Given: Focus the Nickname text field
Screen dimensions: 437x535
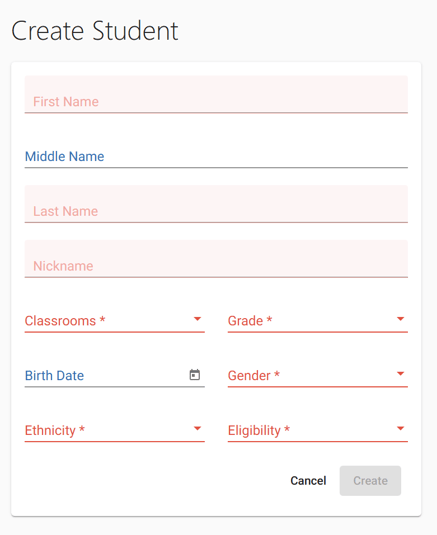Looking at the screenshot, I should [x=216, y=259].
